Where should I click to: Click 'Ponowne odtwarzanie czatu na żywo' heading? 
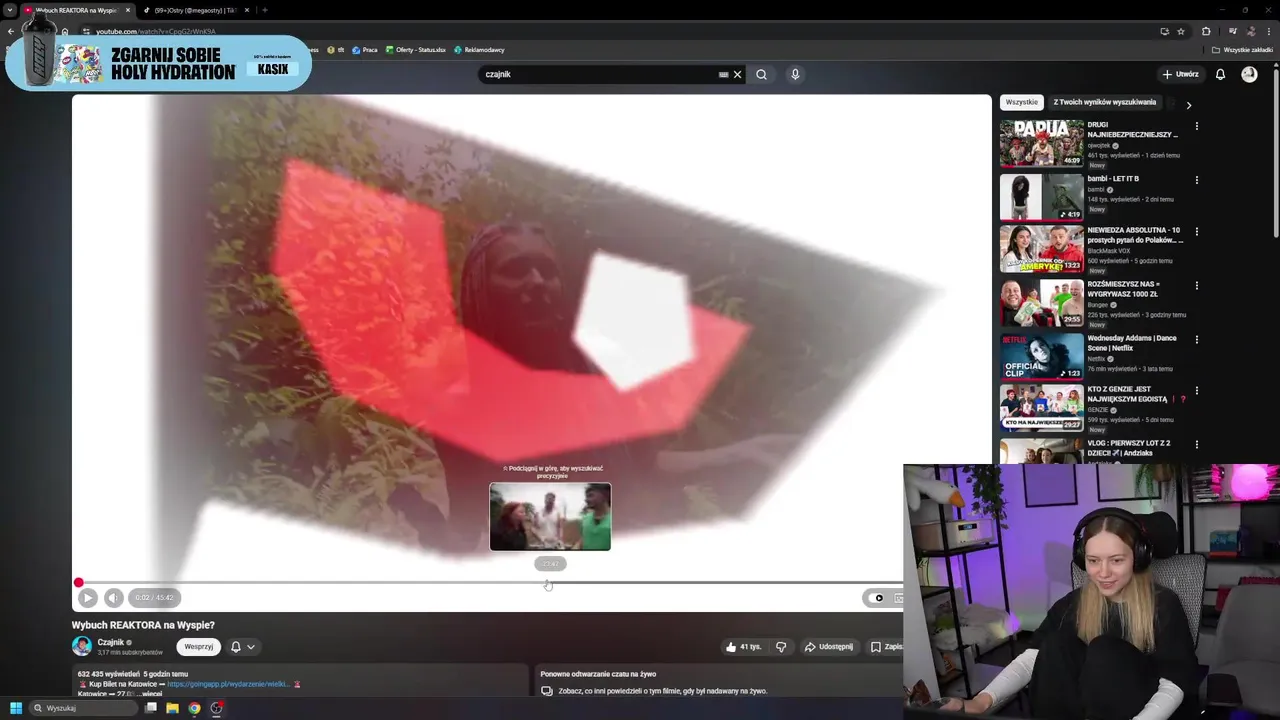tap(598, 674)
